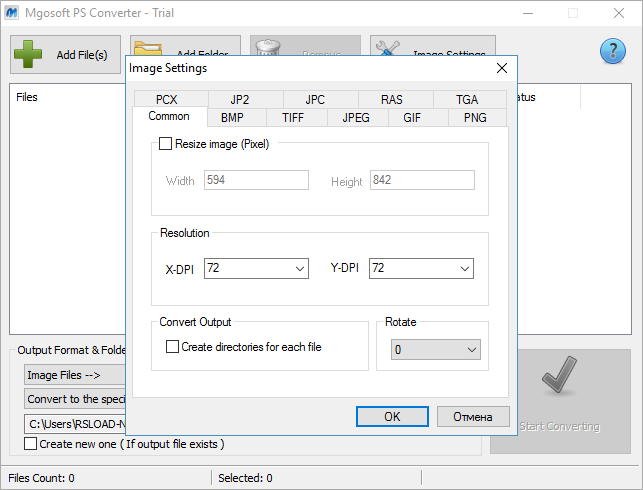Click Selected: 0 in status bar
The height and width of the screenshot is (490, 643).
(x=245, y=478)
